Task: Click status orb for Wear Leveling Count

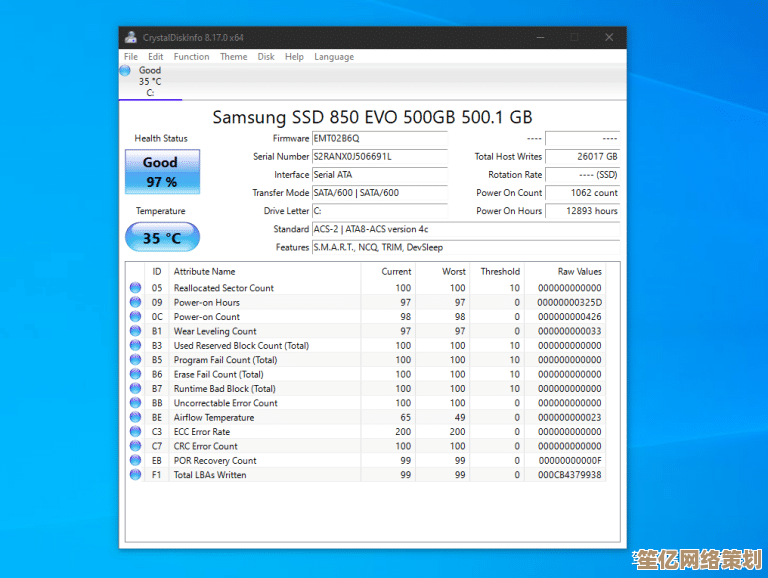Action: point(135,331)
